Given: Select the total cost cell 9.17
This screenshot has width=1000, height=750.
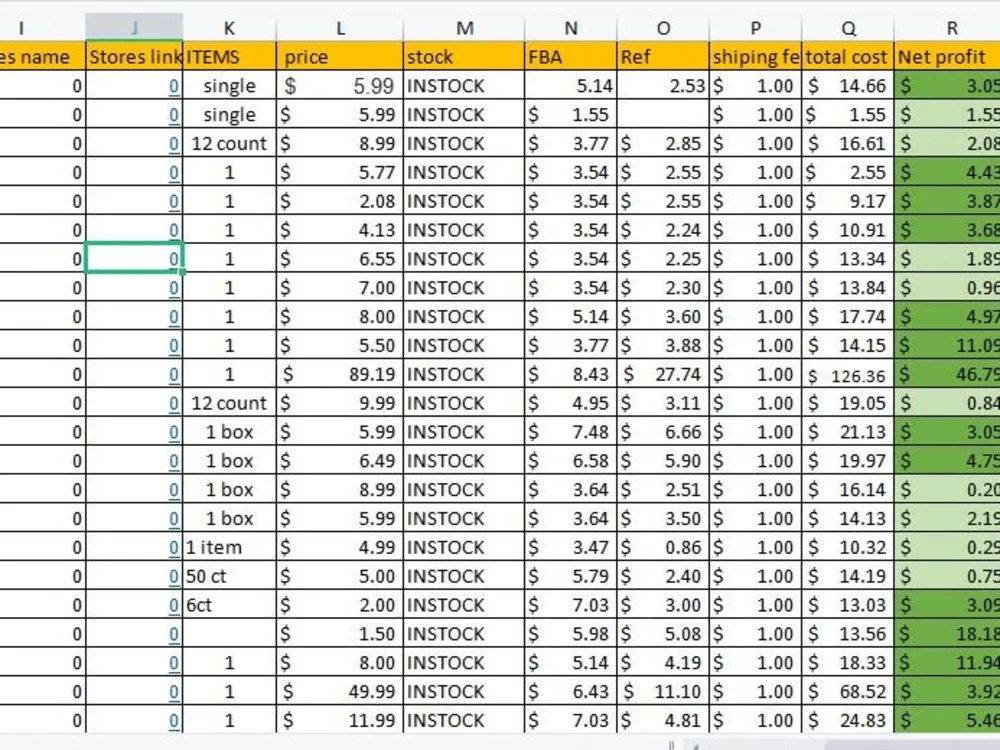Looking at the screenshot, I should coord(848,202).
